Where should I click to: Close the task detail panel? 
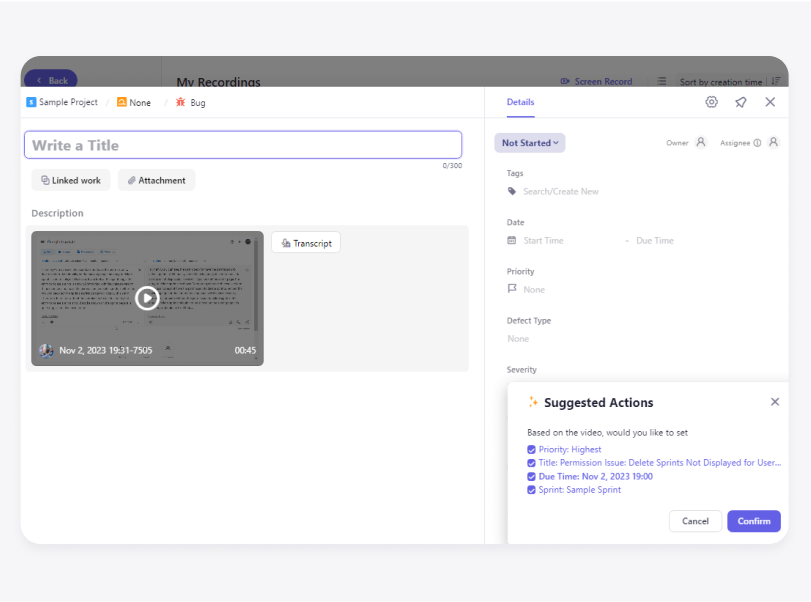(x=770, y=102)
